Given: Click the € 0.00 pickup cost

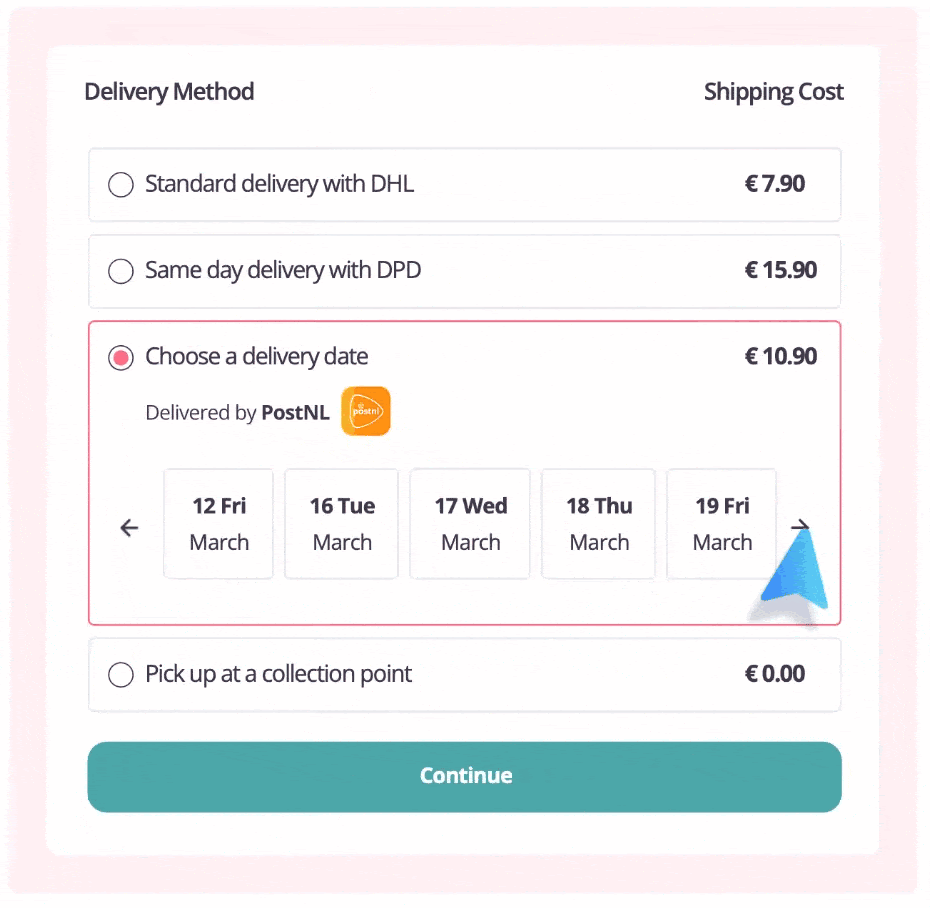Looking at the screenshot, I should click(x=775, y=674).
